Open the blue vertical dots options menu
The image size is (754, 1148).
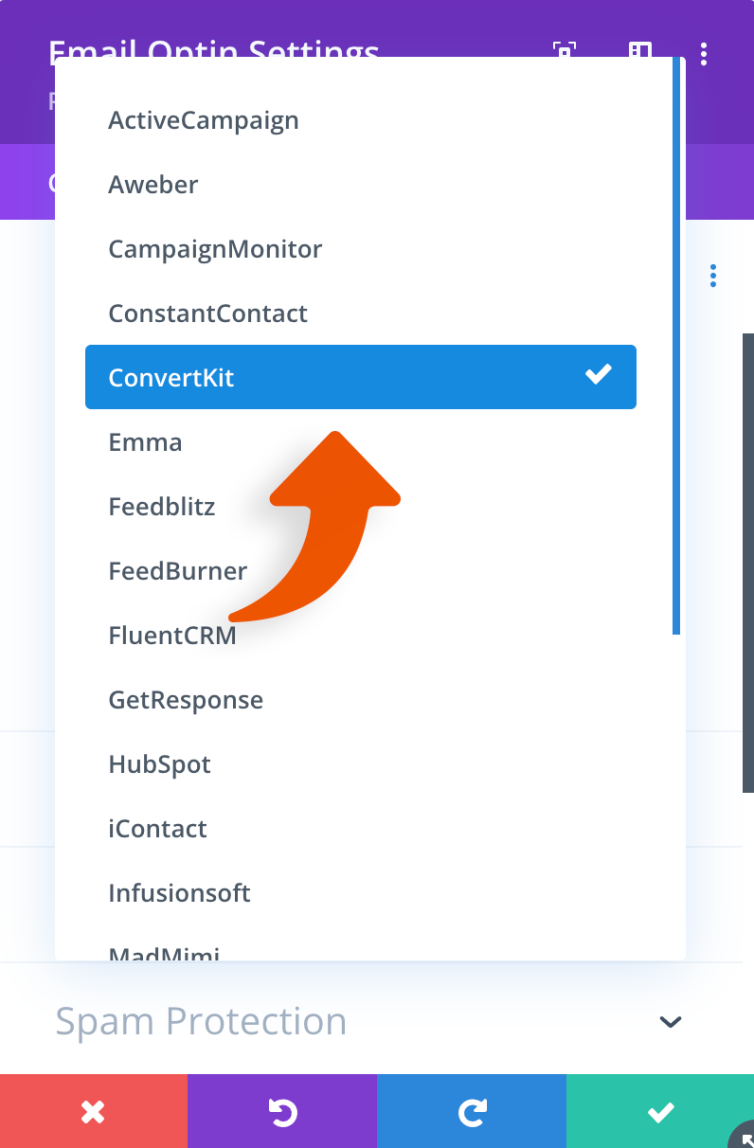pos(713,275)
